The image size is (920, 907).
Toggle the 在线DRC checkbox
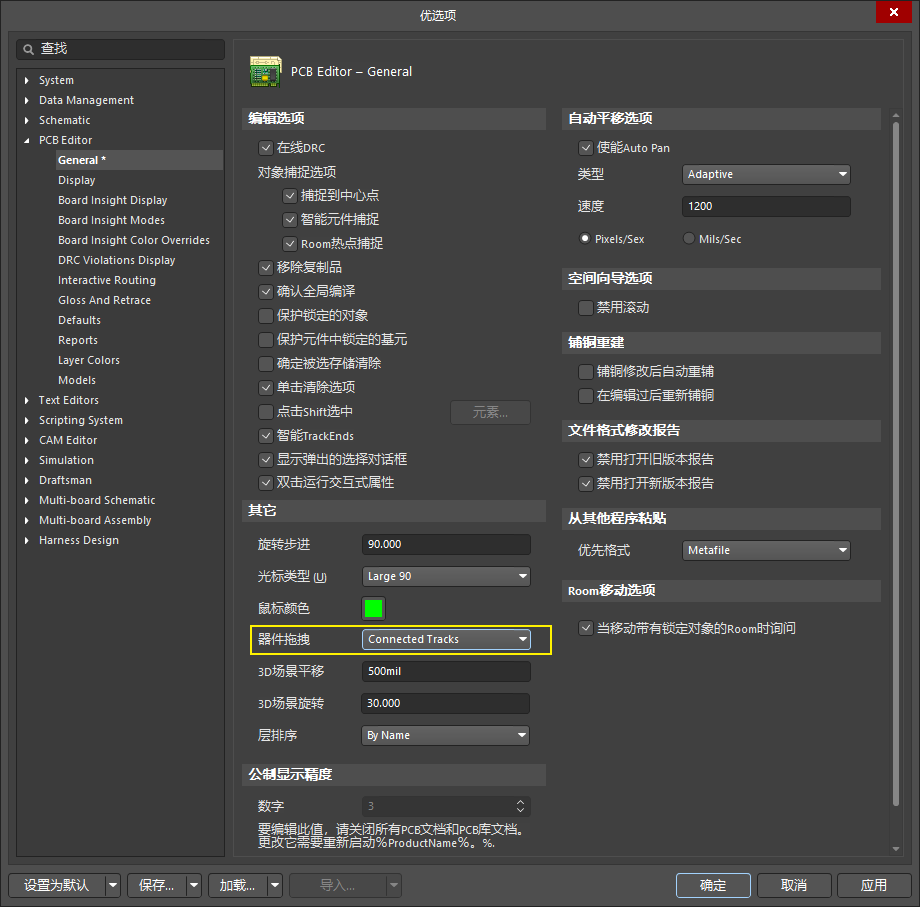coord(266,148)
